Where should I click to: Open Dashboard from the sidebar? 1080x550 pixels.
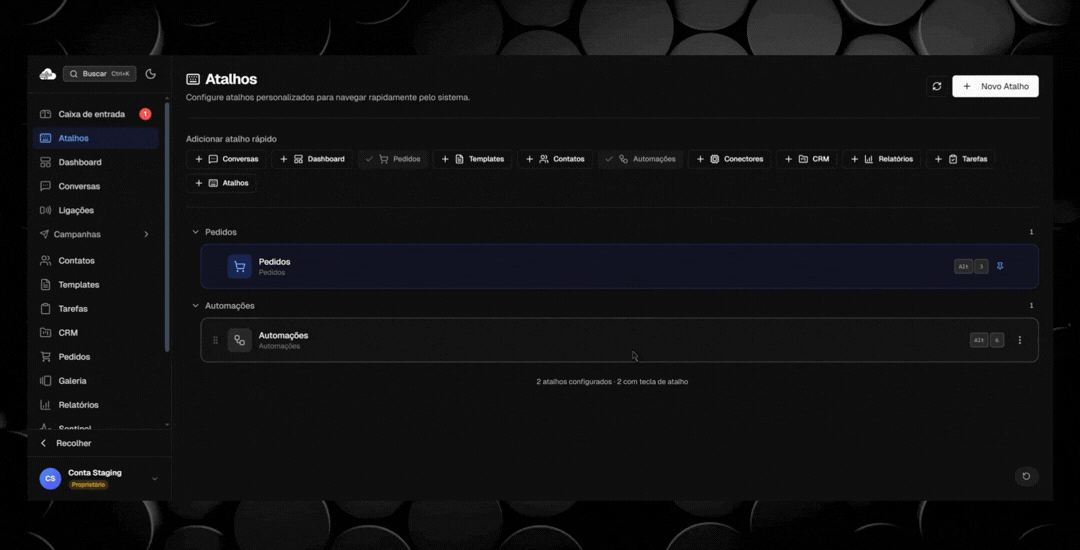click(95, 162)
